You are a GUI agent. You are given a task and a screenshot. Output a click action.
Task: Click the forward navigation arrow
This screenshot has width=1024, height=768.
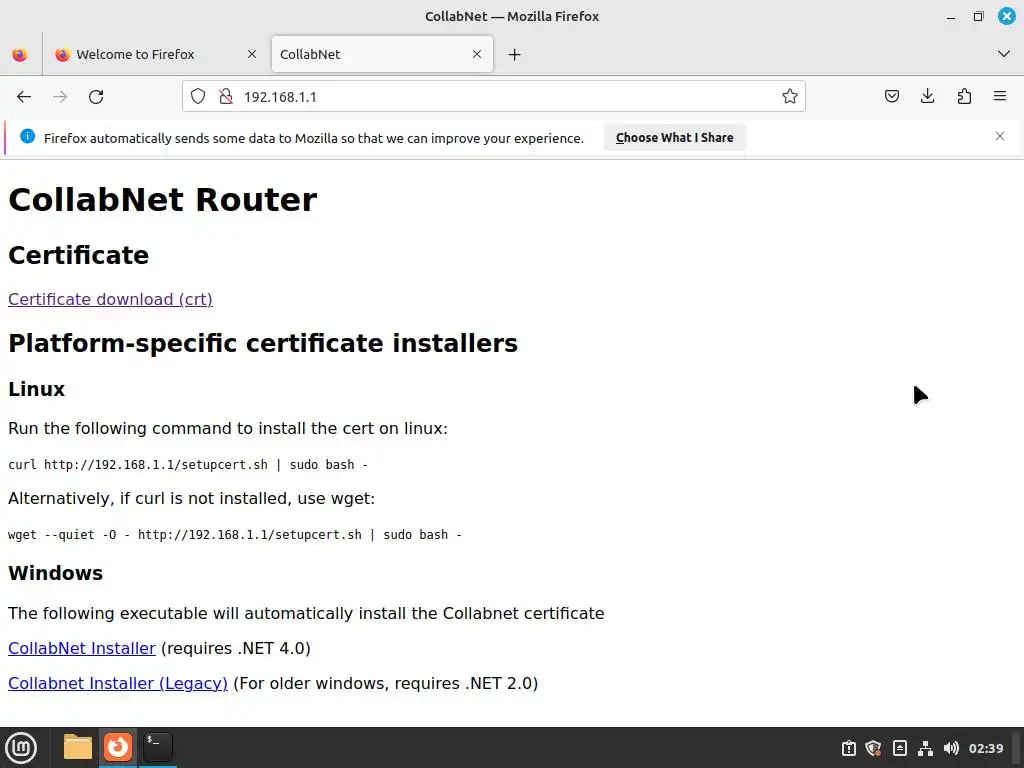(x=60, y=97)
